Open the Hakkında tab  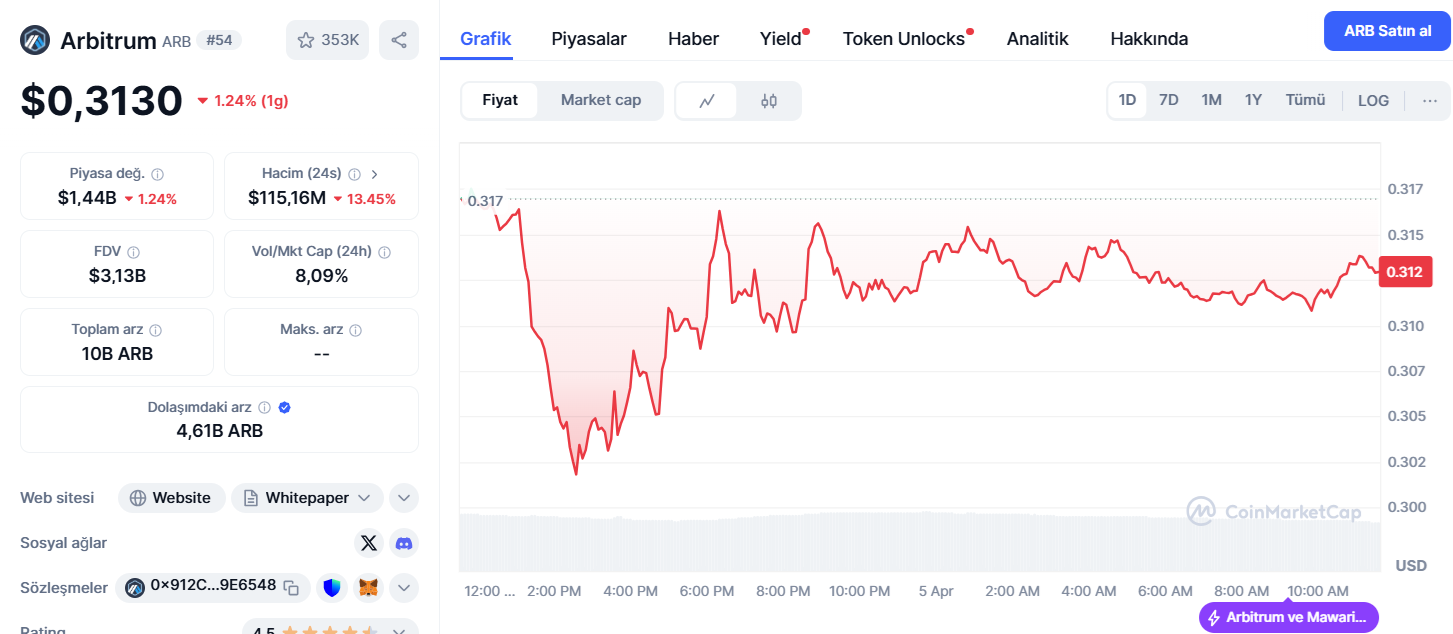click(1149, 39)
